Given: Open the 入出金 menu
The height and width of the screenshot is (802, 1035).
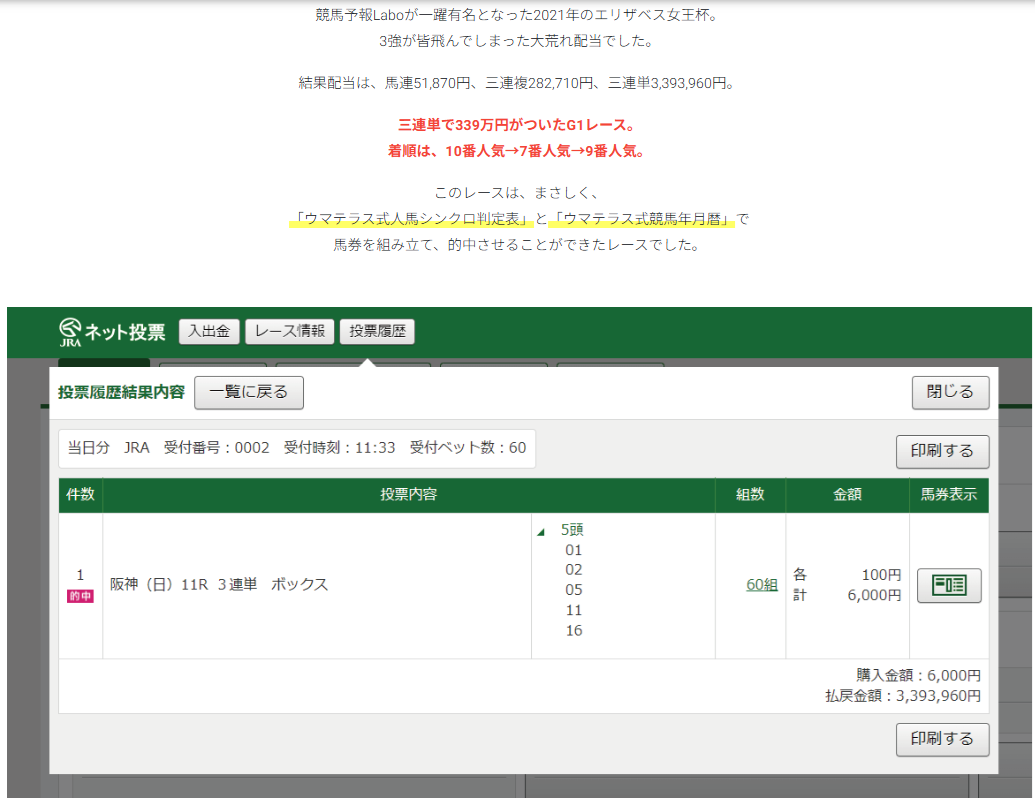Looking at the screenshot, I should (209, 331).
